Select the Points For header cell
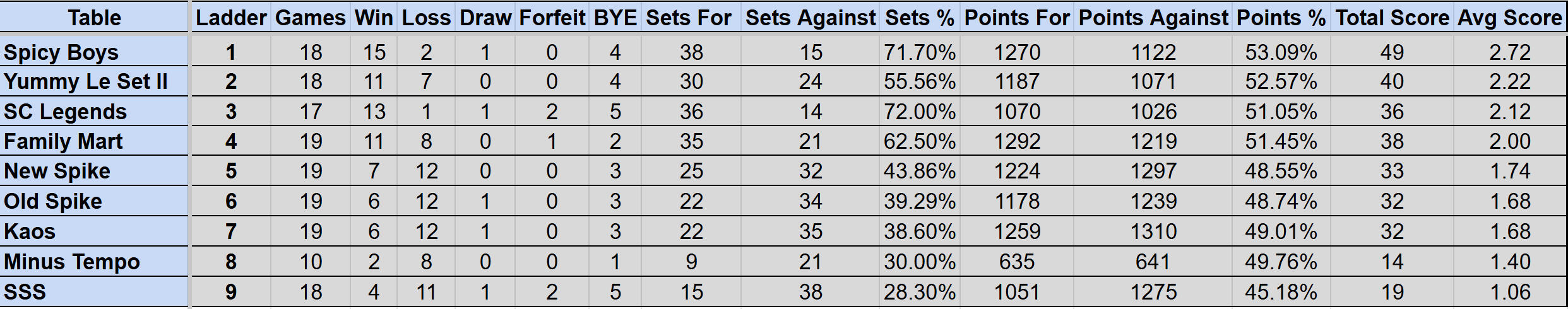1568x309 pixels. [1017, 18]
